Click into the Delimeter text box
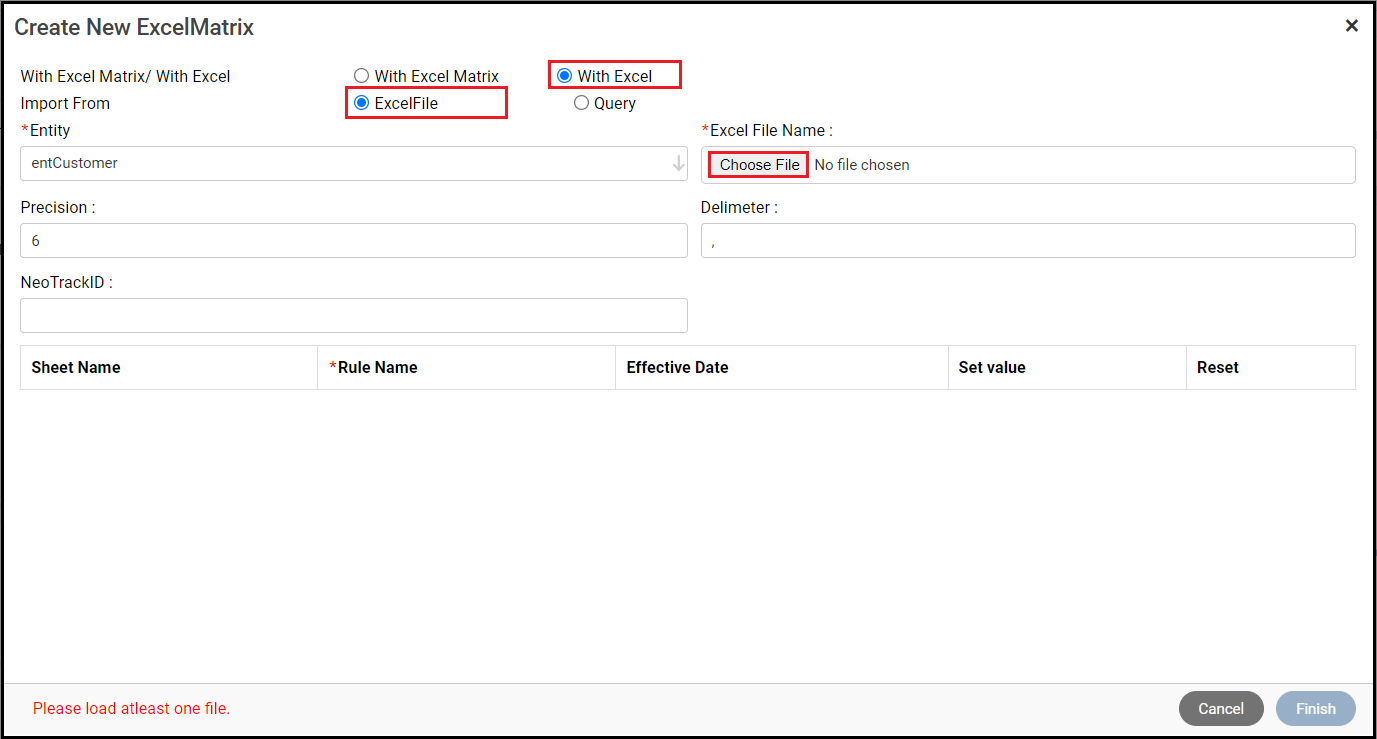 coord(1027,241)
